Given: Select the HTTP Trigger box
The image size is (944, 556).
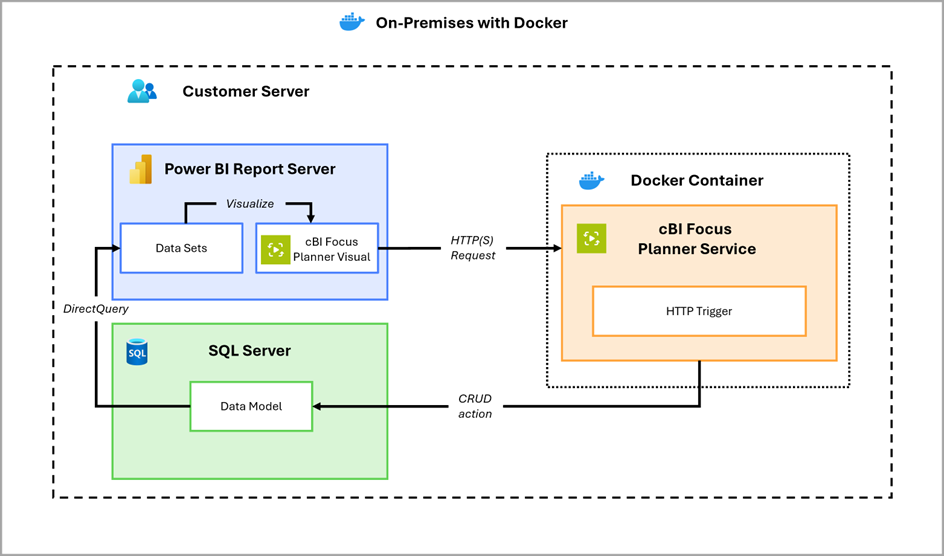Looking at the screenshot, I should point(699,311).
